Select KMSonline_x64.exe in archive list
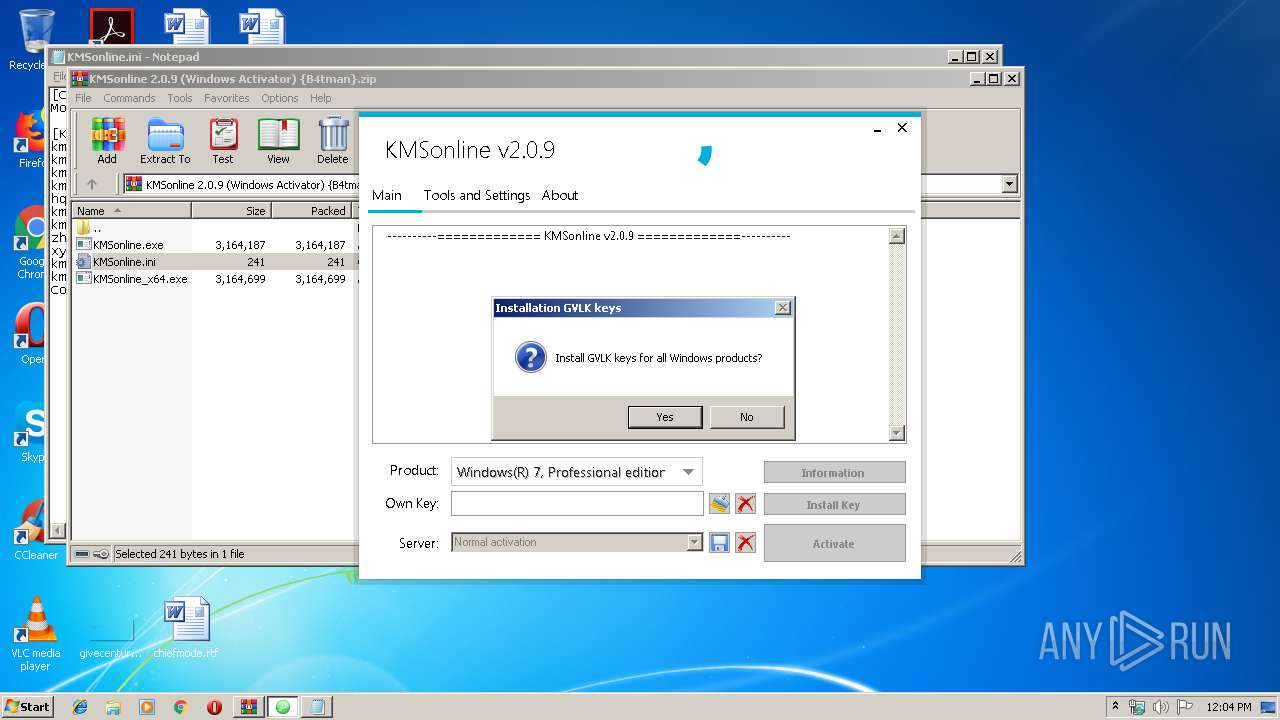The image size is (1280, 720). coord(139,279)
